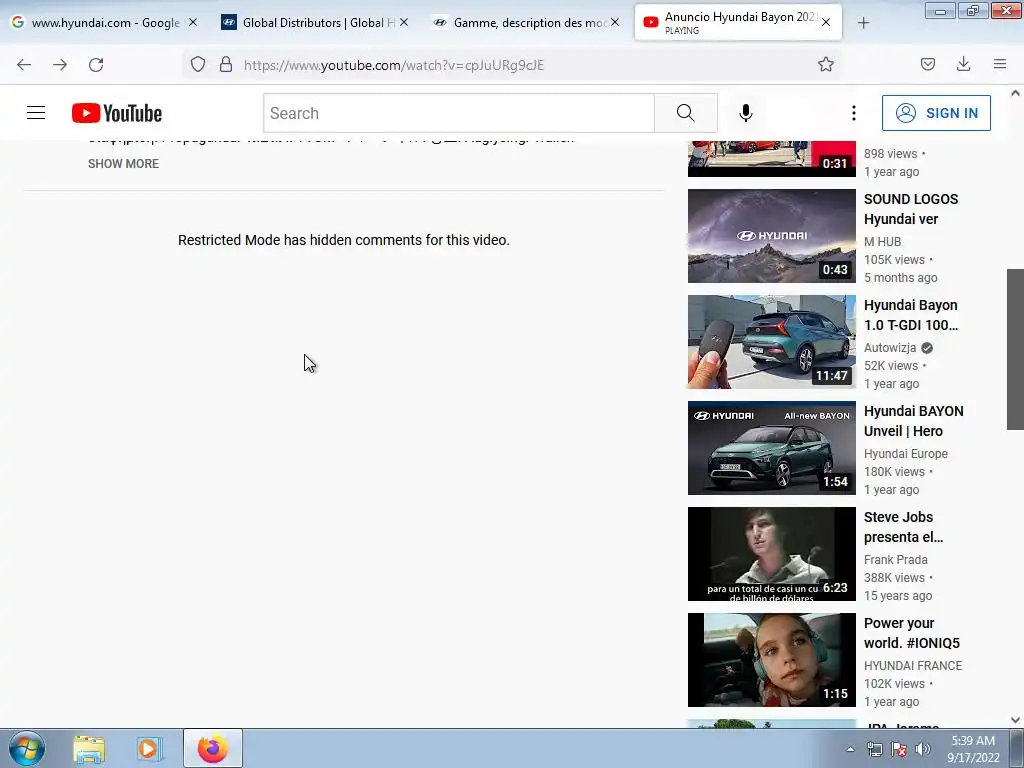Viewport: 1024px width, 768px height.
Task: Click the HYUNDAI FRANCE channel name
Action: point(913,665)
